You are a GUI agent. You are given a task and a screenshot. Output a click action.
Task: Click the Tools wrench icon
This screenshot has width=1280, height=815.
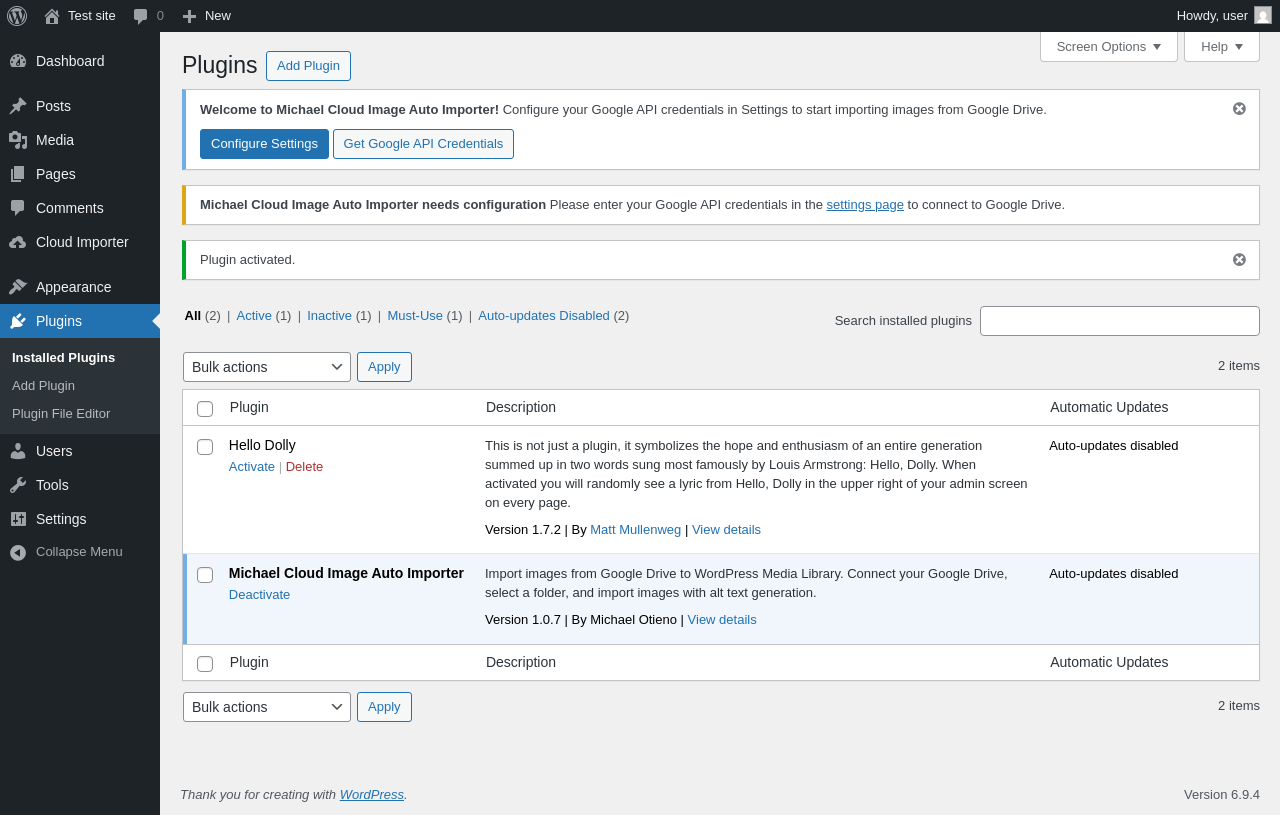click(18, 485)
